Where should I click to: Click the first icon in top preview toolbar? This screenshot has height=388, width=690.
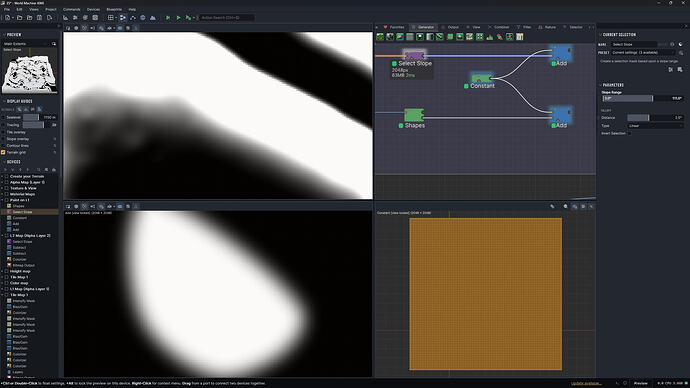[68, 28]
